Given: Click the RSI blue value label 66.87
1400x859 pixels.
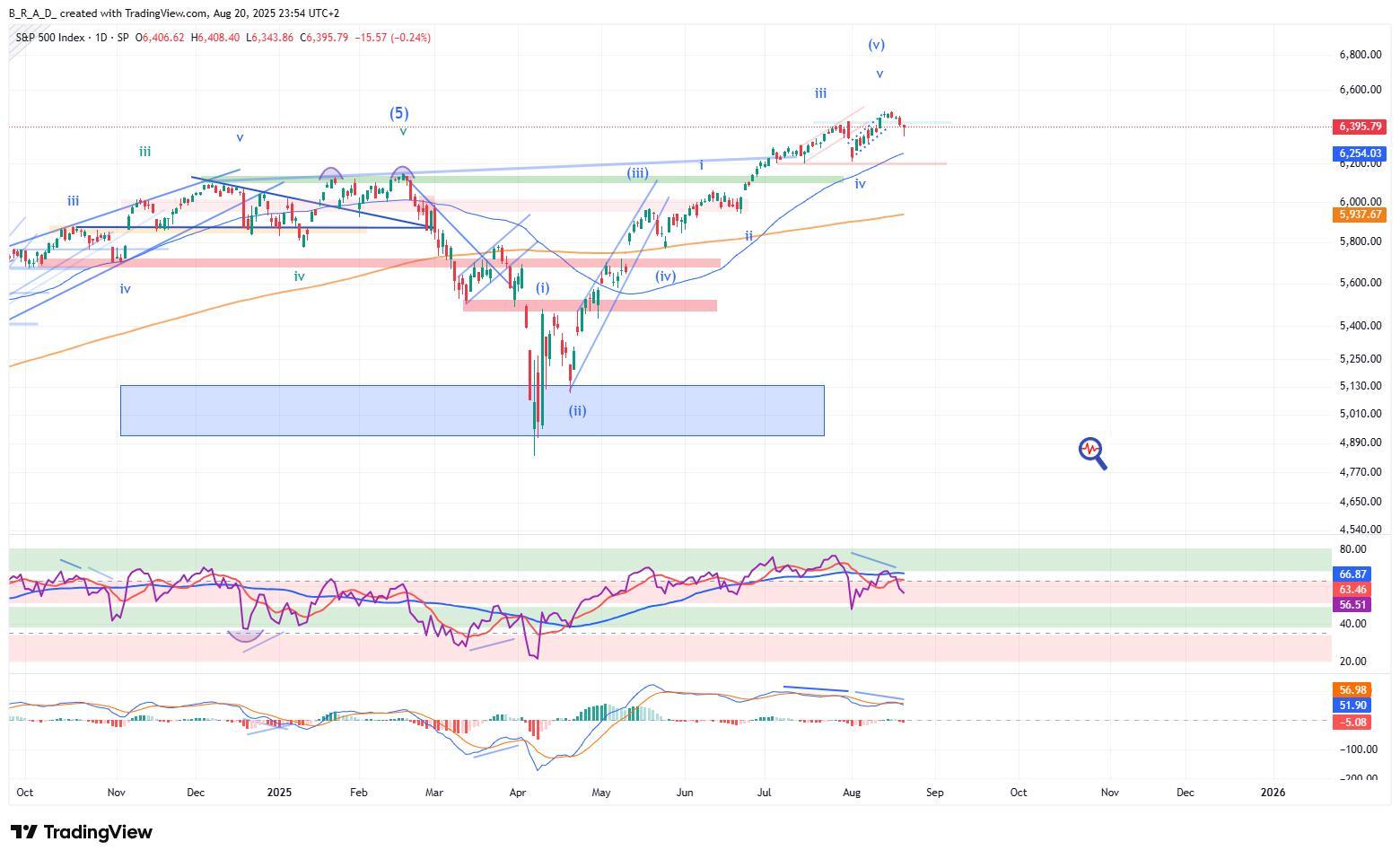Looking at the screenshot, I should (x=1352, y=574).
